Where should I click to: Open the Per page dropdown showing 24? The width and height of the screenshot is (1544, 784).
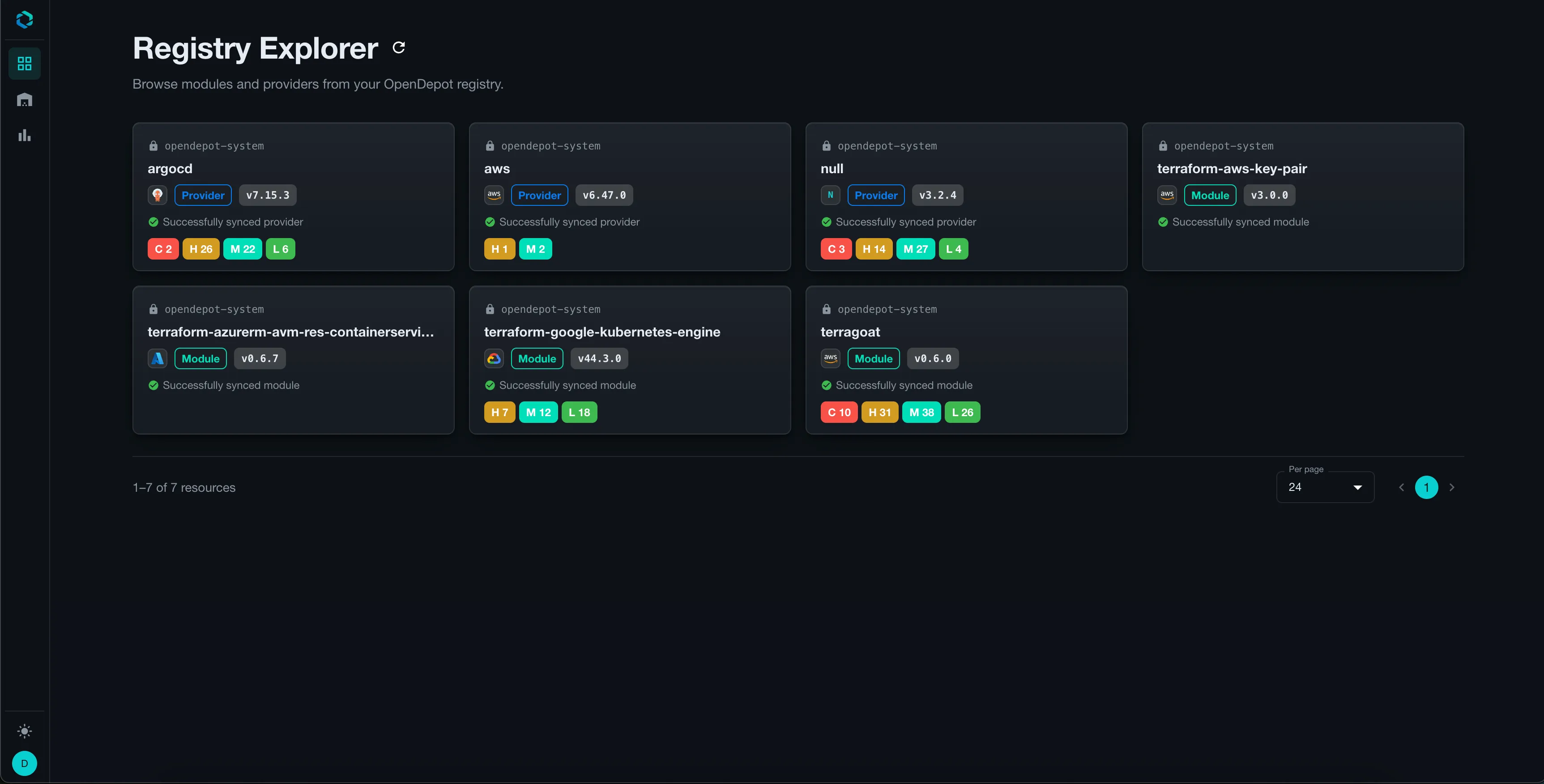coord(1325,487)
